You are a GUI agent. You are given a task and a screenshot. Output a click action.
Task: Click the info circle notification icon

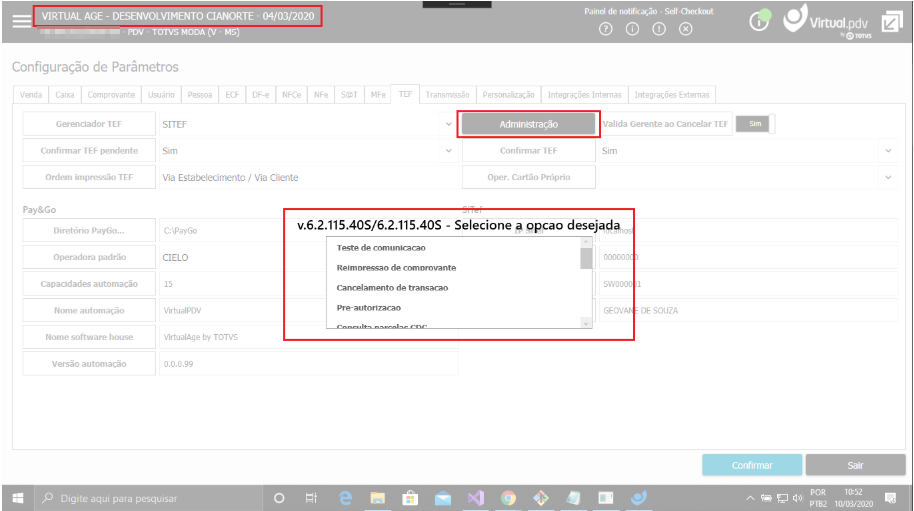point(632,29)
